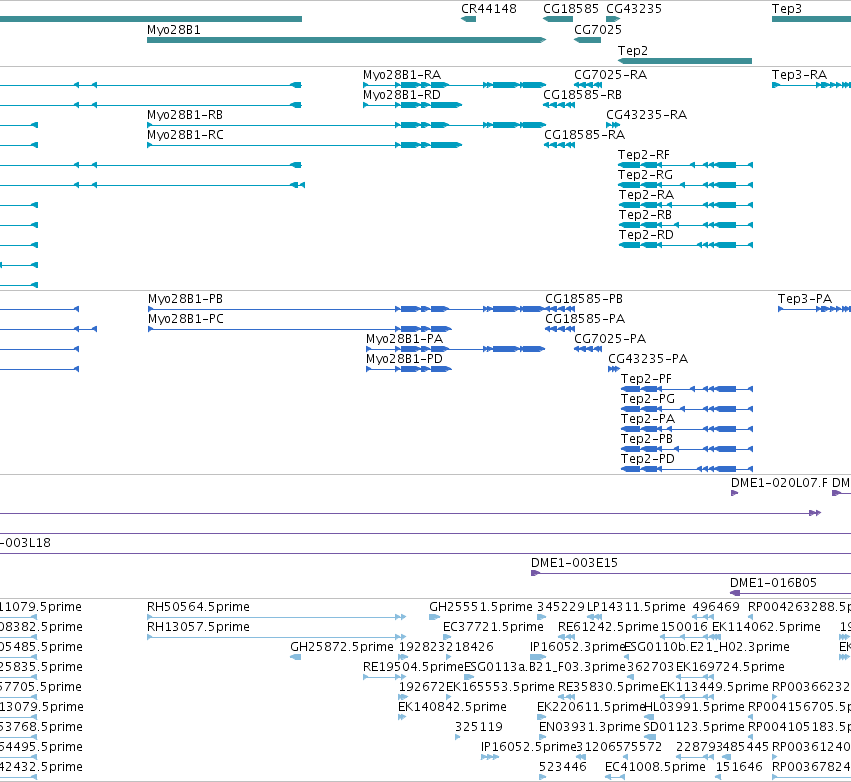Select transcript Tep2-RB

[685, 225]
